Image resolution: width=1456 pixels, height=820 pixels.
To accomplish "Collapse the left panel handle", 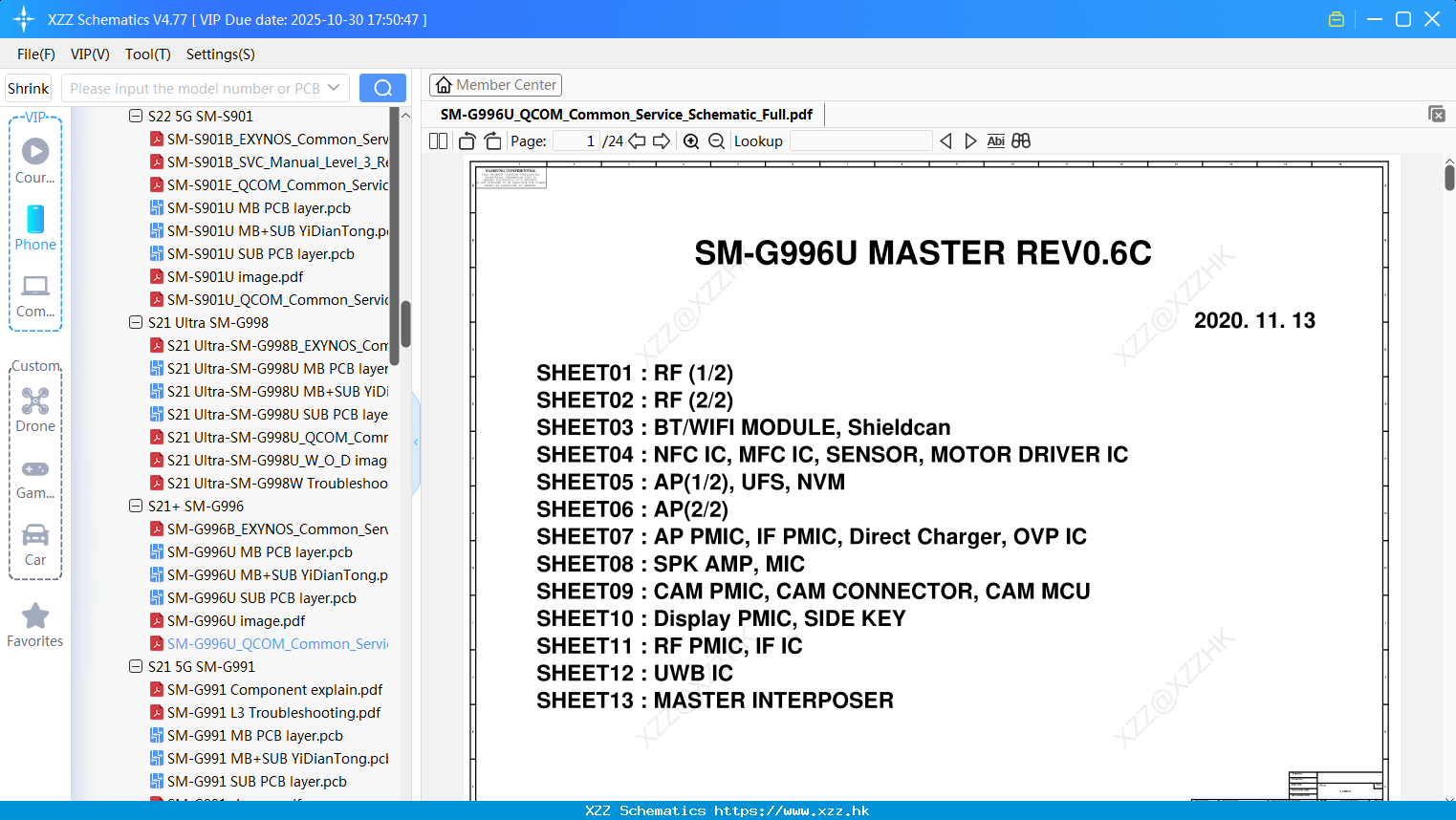I will click(x=416, y=442).
